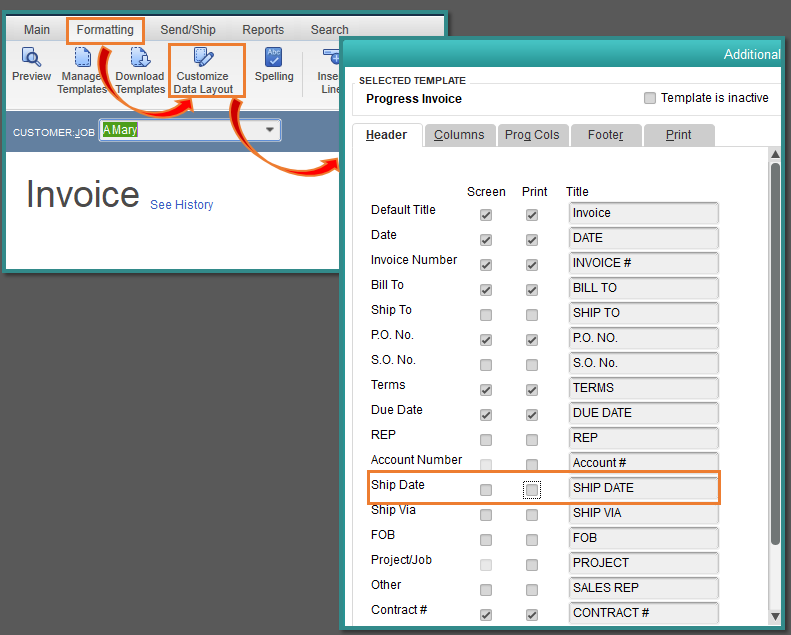791x635 pixels.
Task: Enable S.O. No. Print checkbox
Action: tap(532, 365)
